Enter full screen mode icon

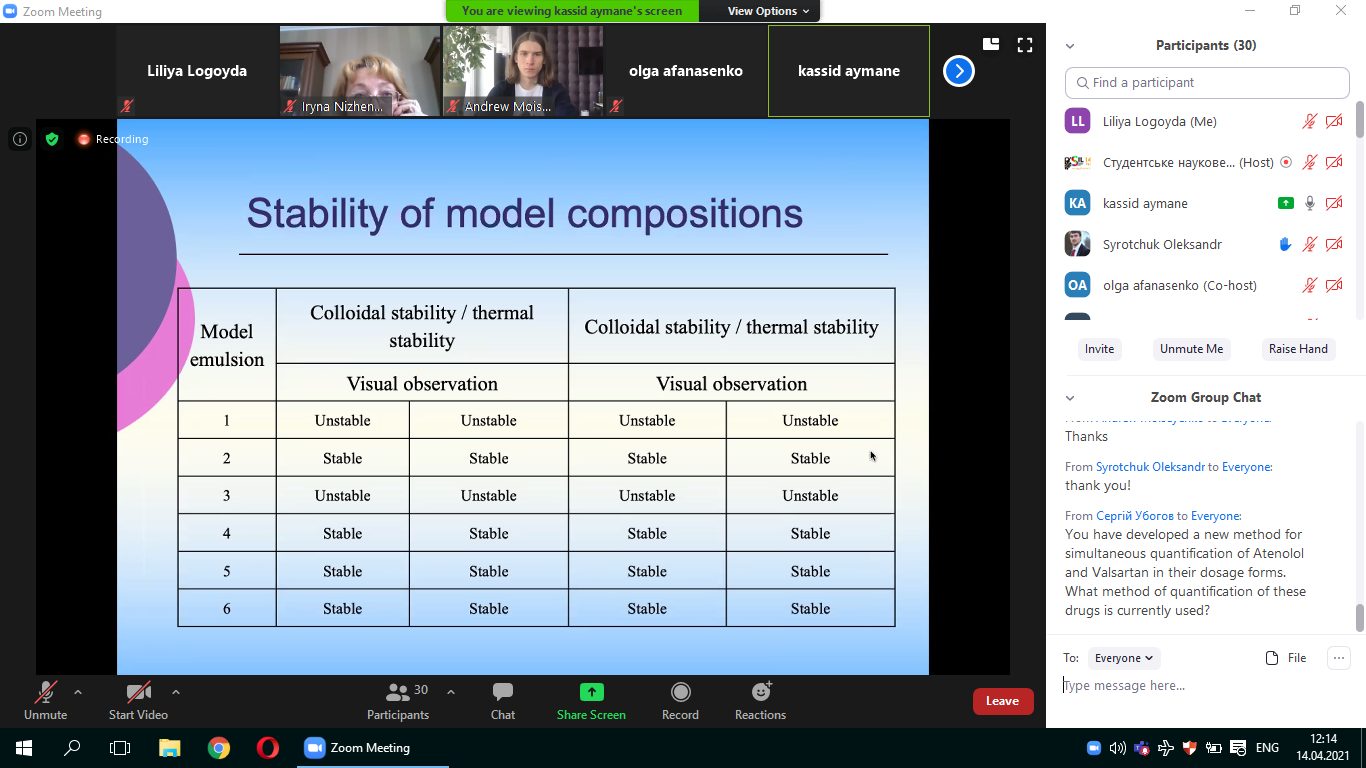pyautogui.click(x=1024, y=44)
